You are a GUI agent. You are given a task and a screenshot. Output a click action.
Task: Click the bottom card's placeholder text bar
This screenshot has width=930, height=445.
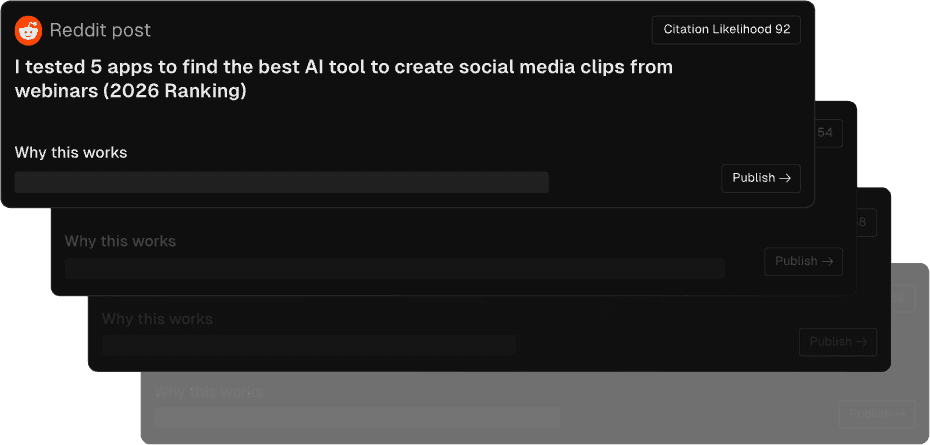click(x=356, y=417)
